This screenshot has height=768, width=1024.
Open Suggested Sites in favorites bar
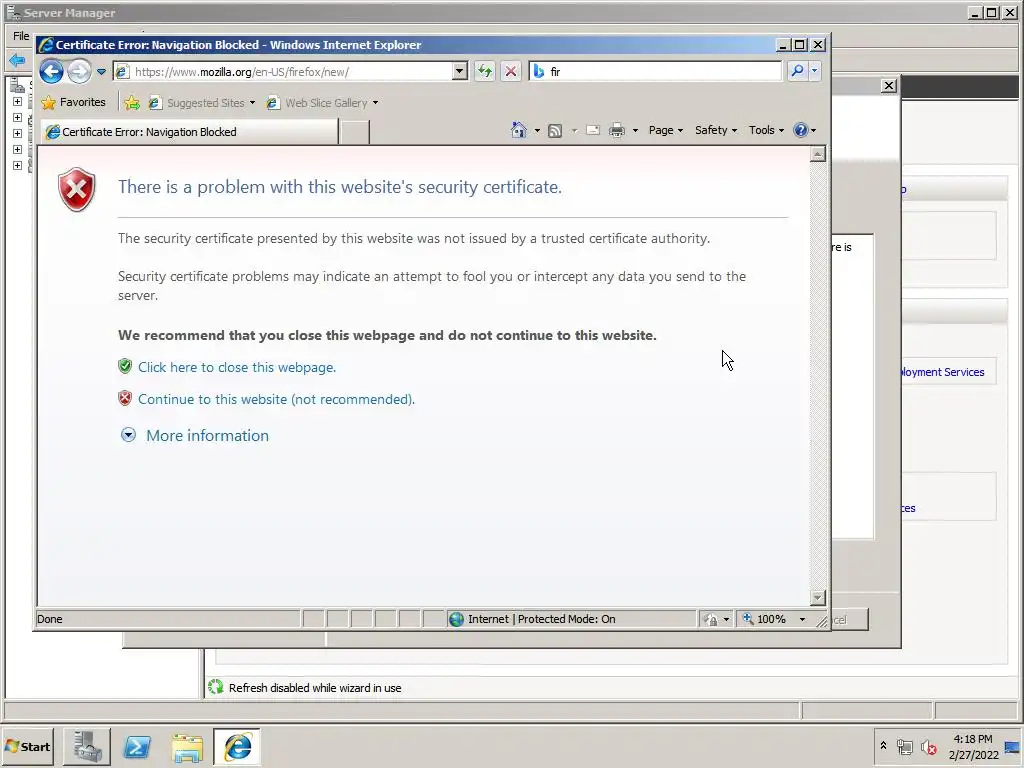201,103
